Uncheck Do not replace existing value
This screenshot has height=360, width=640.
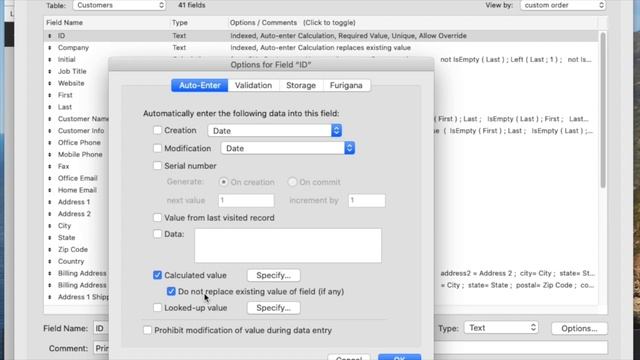coord(171,291)
